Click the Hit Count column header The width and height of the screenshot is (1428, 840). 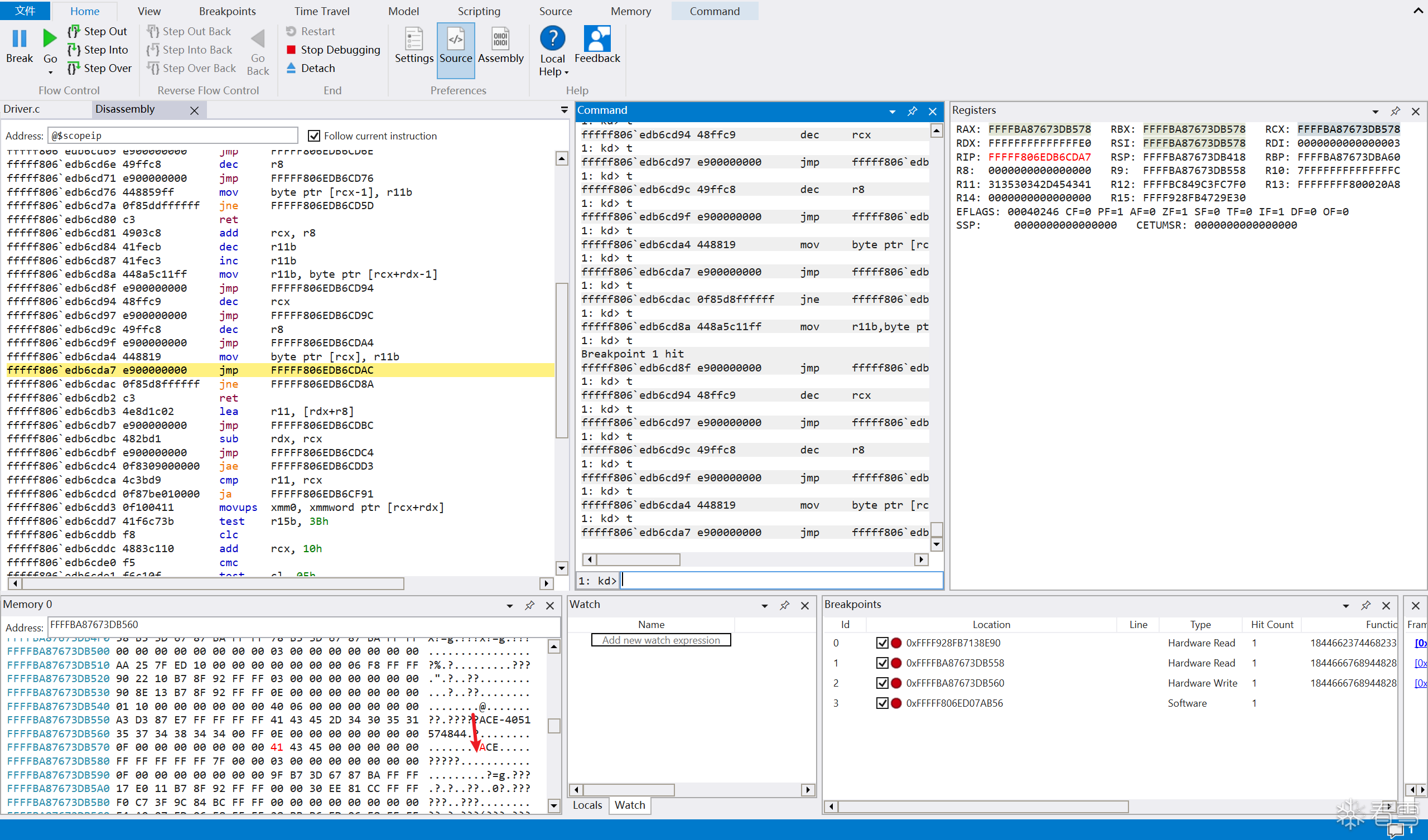(x=1272, y=625)
